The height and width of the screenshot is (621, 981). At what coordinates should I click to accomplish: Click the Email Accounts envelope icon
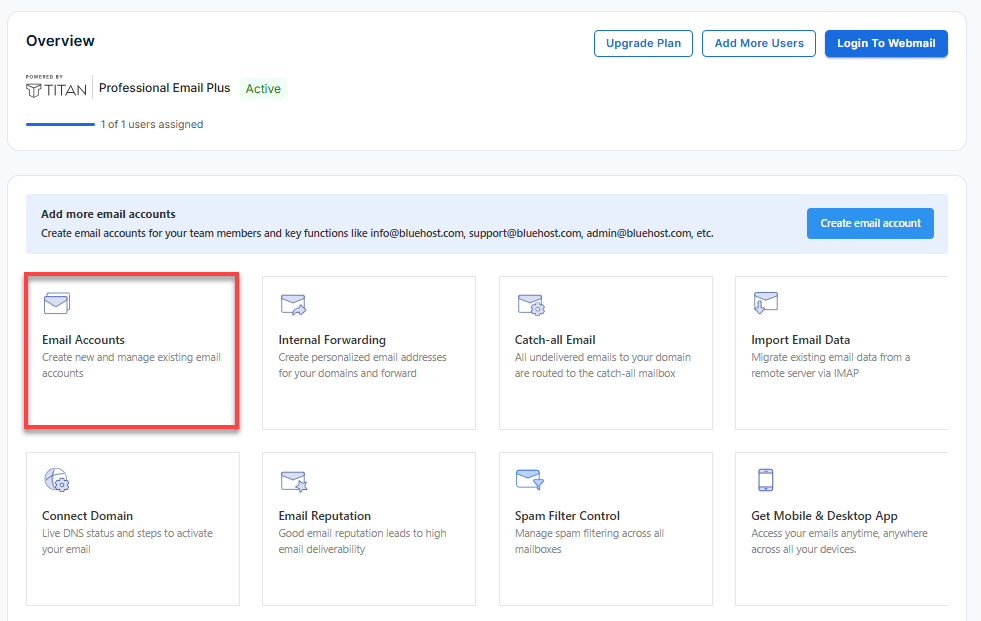coord(57,303)
